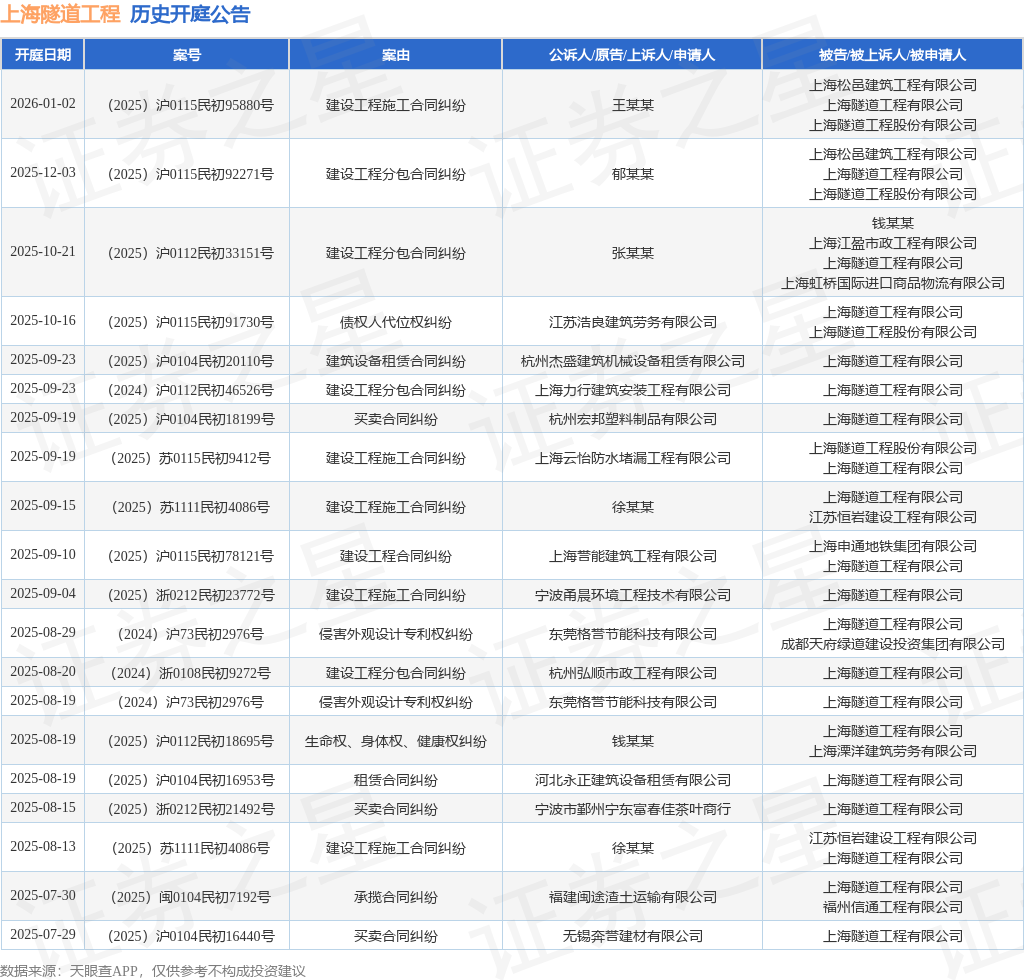The height and width of the screenshot is (980, 1024).
Task: Click the date cell 2025-09-15
Action: click(42, 505)
